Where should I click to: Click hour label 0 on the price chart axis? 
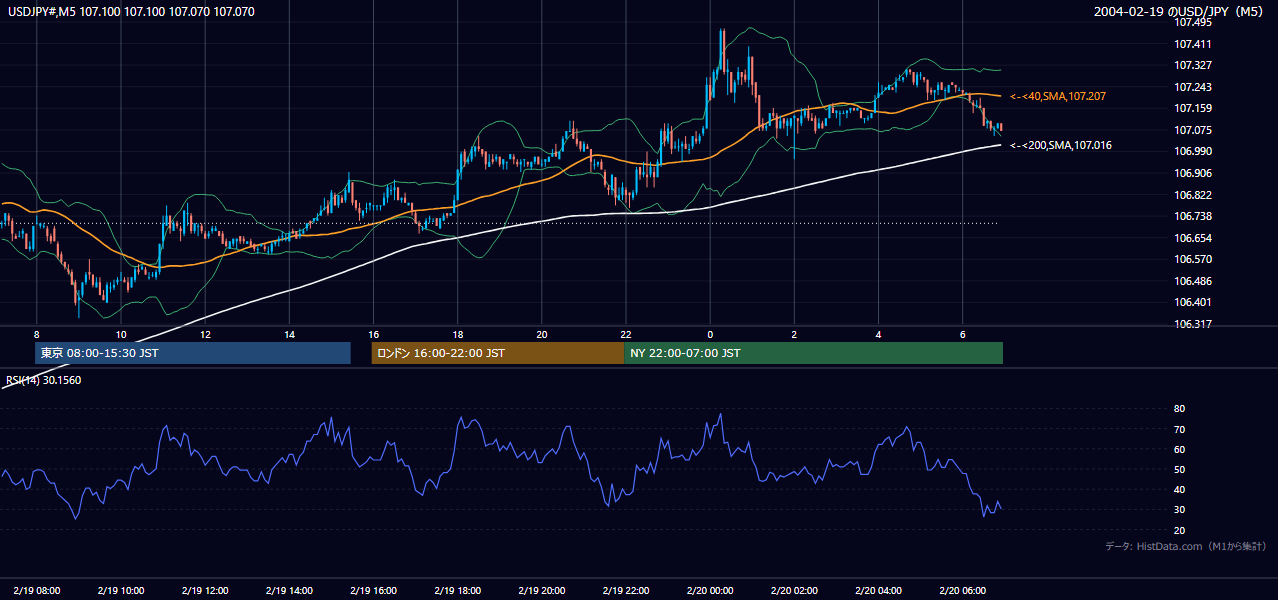tap(710, 334)
